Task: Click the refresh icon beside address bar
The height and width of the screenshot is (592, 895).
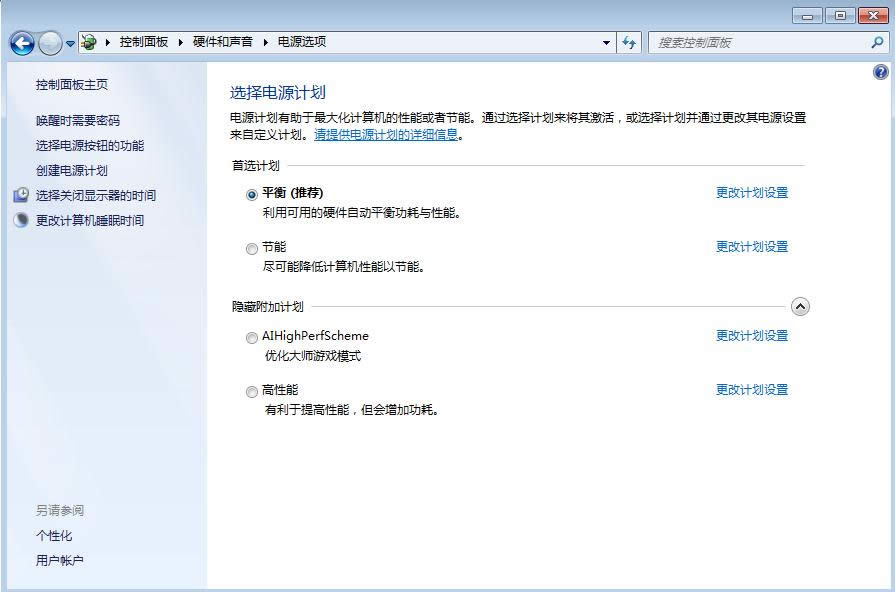Action: (629, 42)
